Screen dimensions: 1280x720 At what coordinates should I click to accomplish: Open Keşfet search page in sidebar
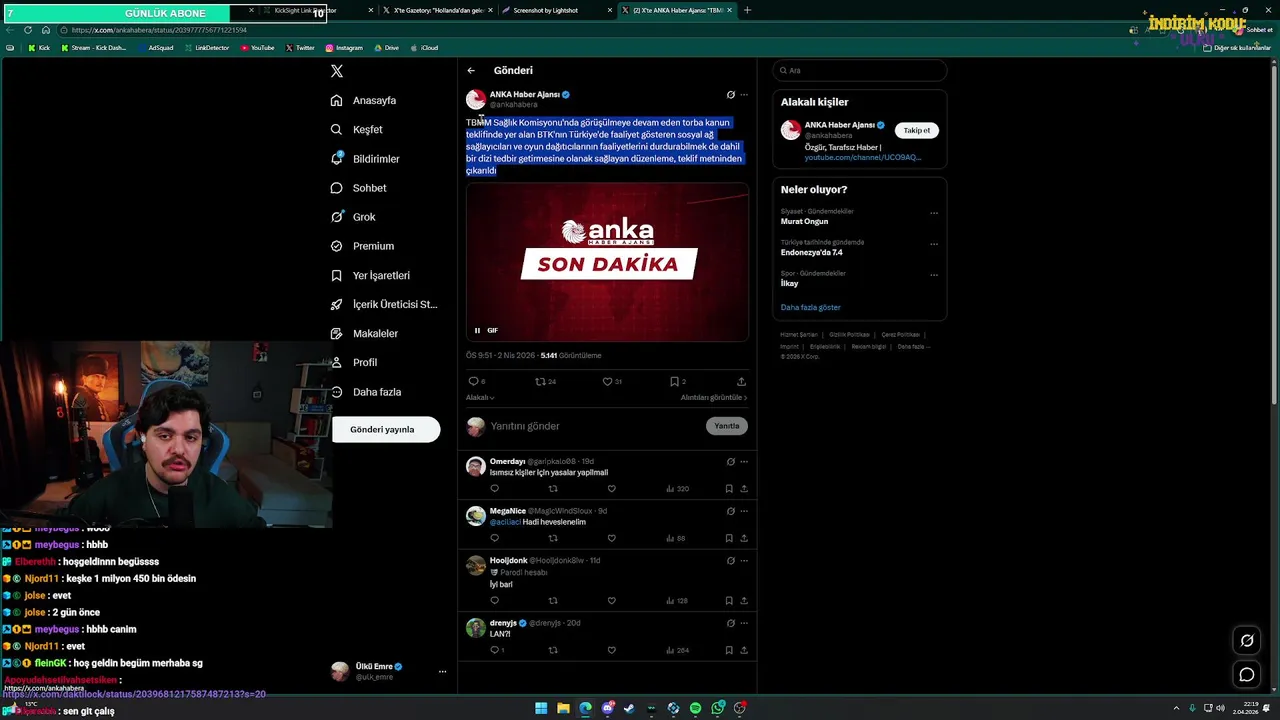[x=357, y=129]
